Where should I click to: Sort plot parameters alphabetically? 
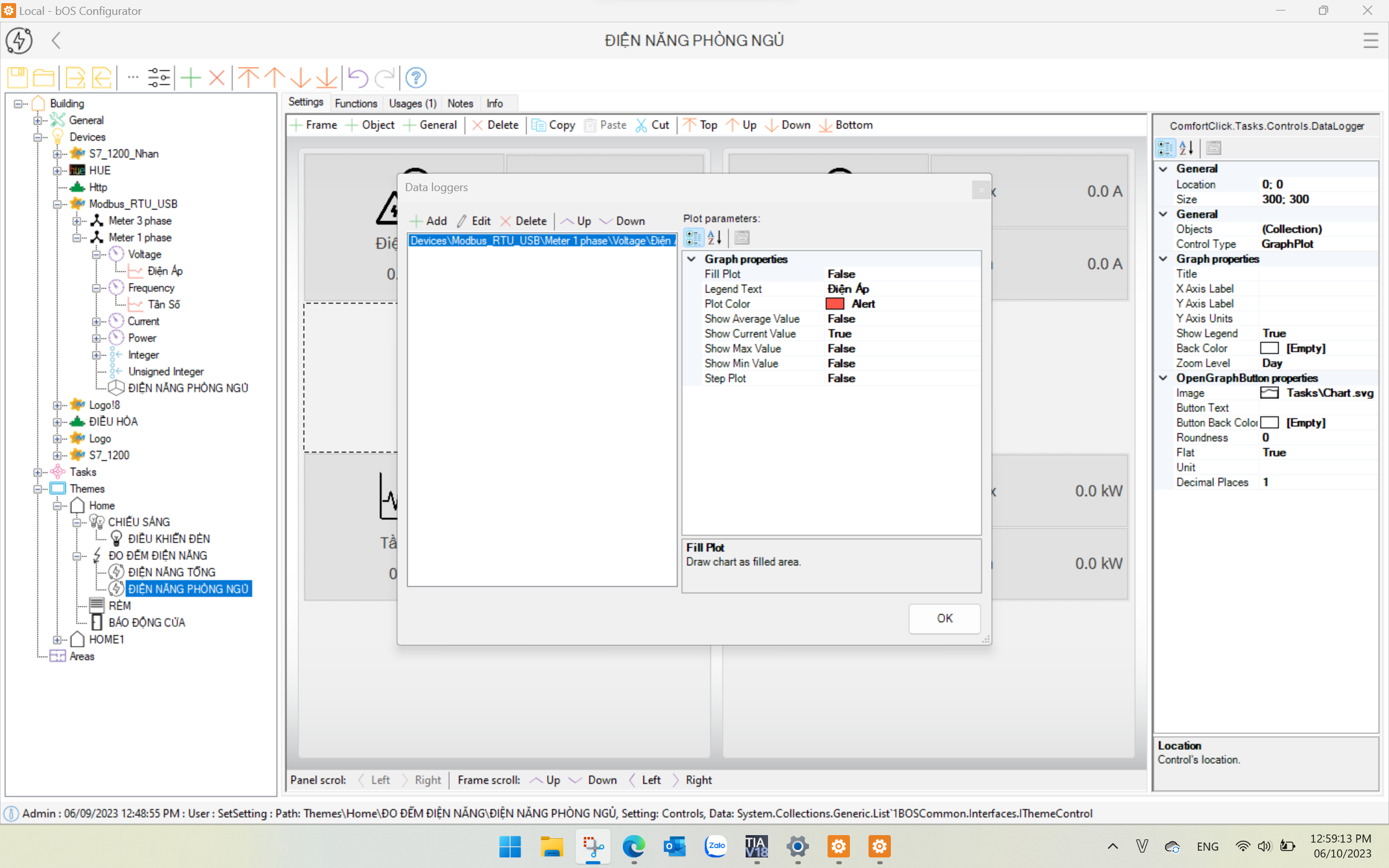715,238
